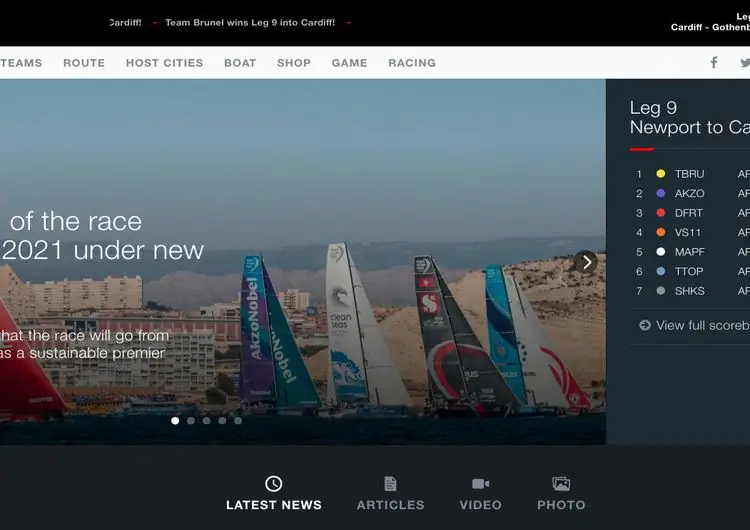Viewport: 750px width, 530px height.
Task: Advance carousel with next arrow
Action: 586,262
